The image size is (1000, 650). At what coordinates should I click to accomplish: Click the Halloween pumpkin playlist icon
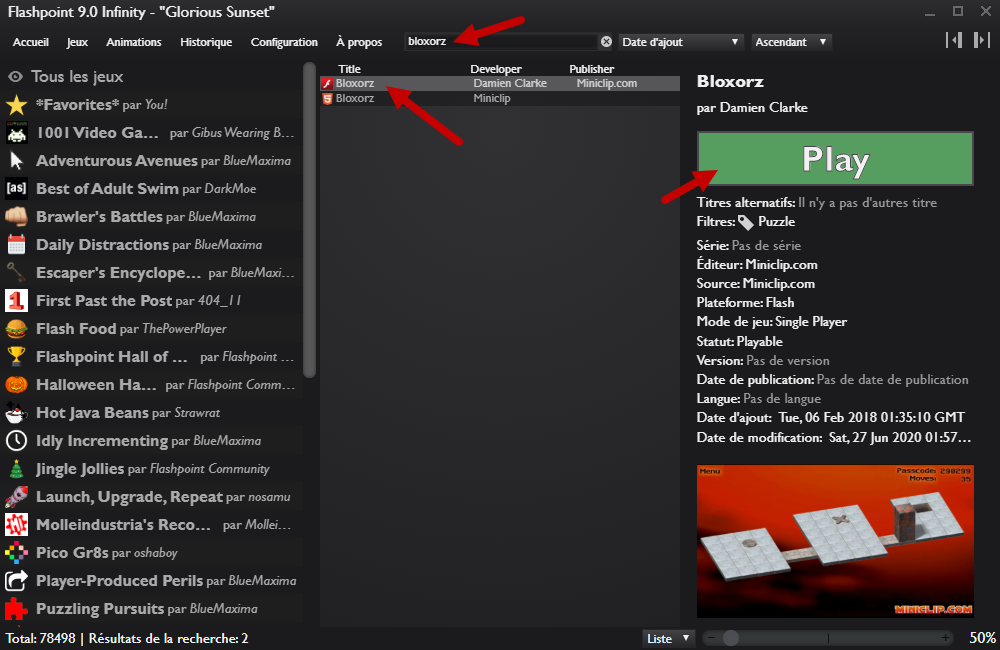pos(17,385)
